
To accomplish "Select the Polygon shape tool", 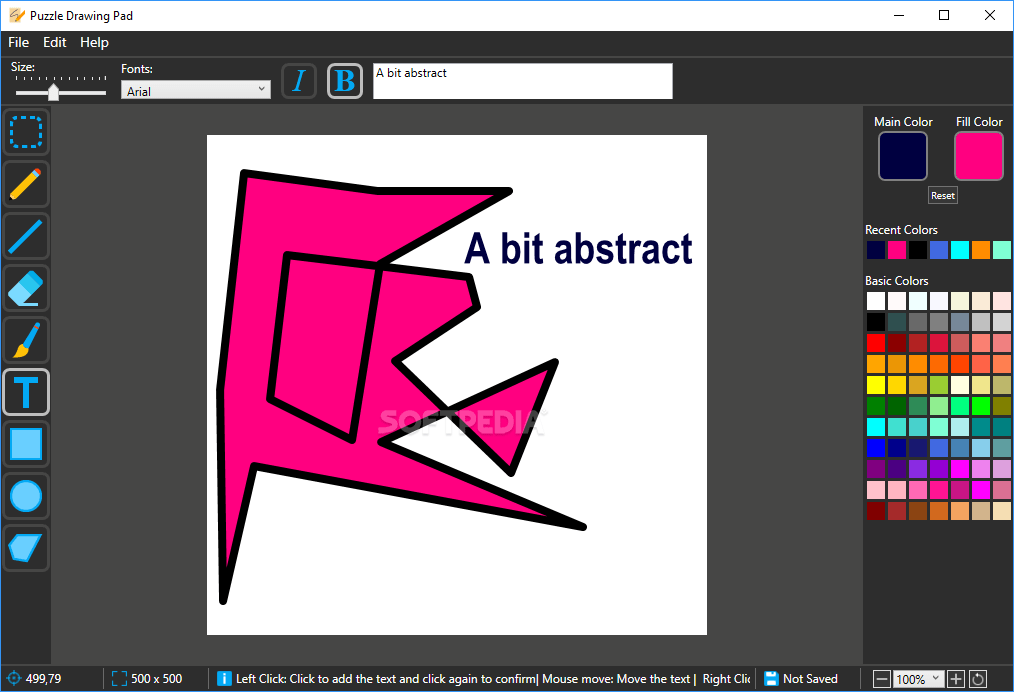I will pos(26,548).
